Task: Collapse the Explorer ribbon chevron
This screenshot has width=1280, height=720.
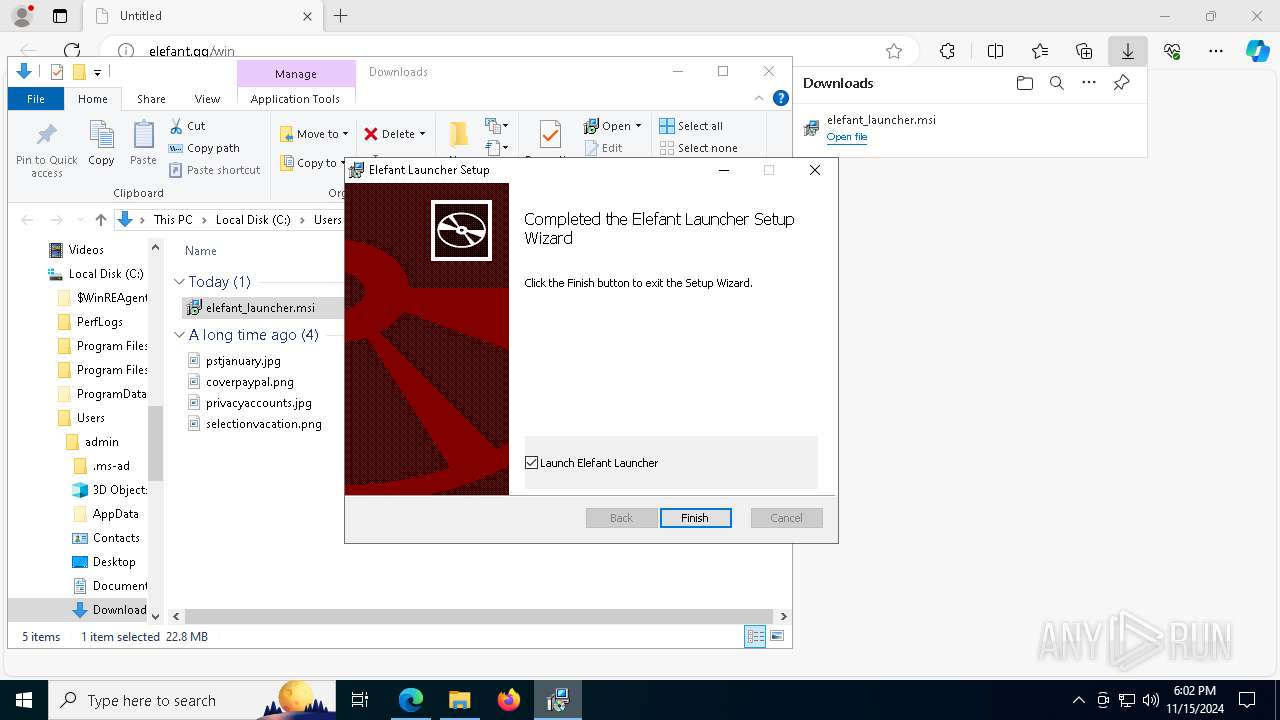Action: point(760,98)
